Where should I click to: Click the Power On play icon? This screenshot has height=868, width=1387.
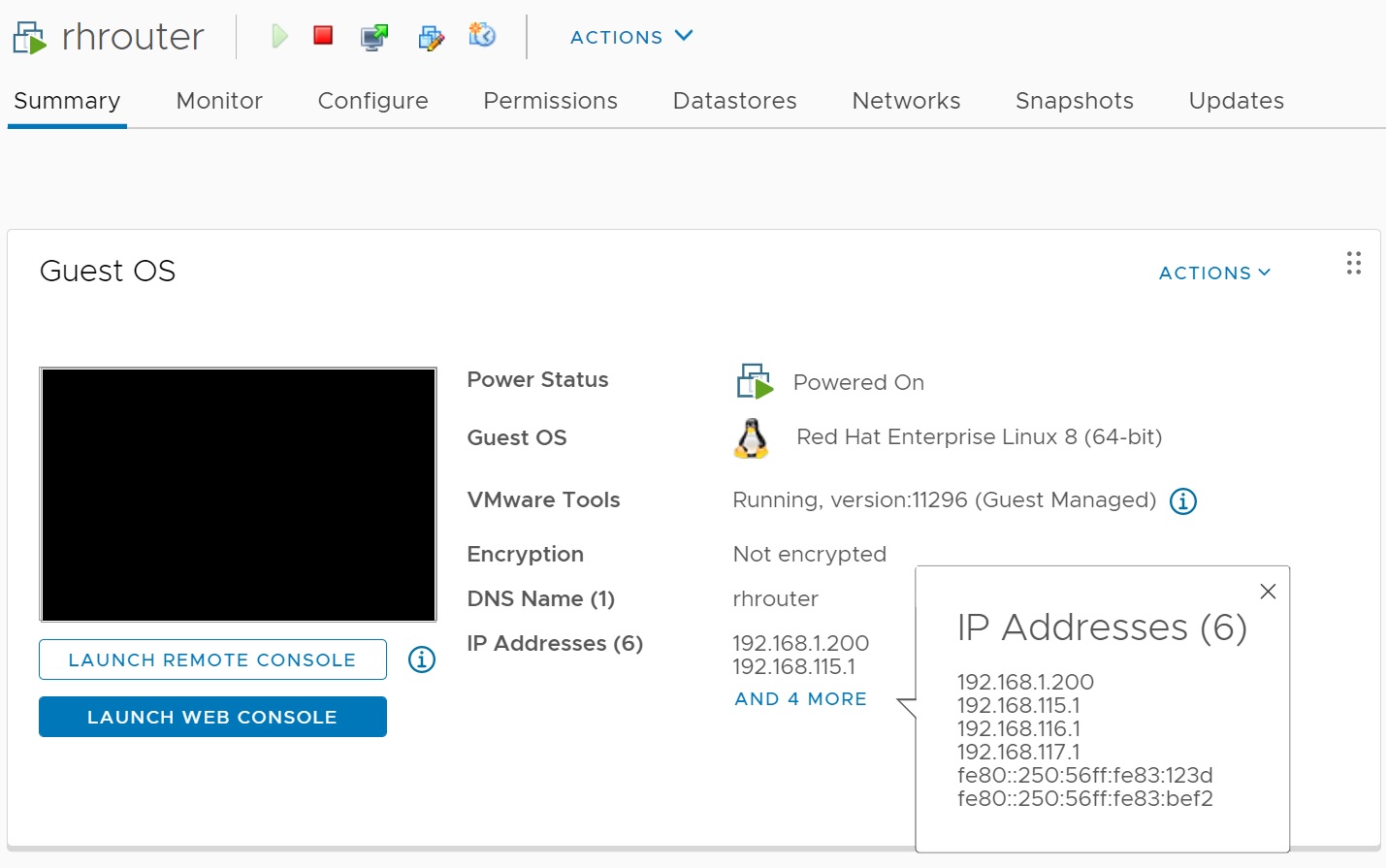(279, 37)
